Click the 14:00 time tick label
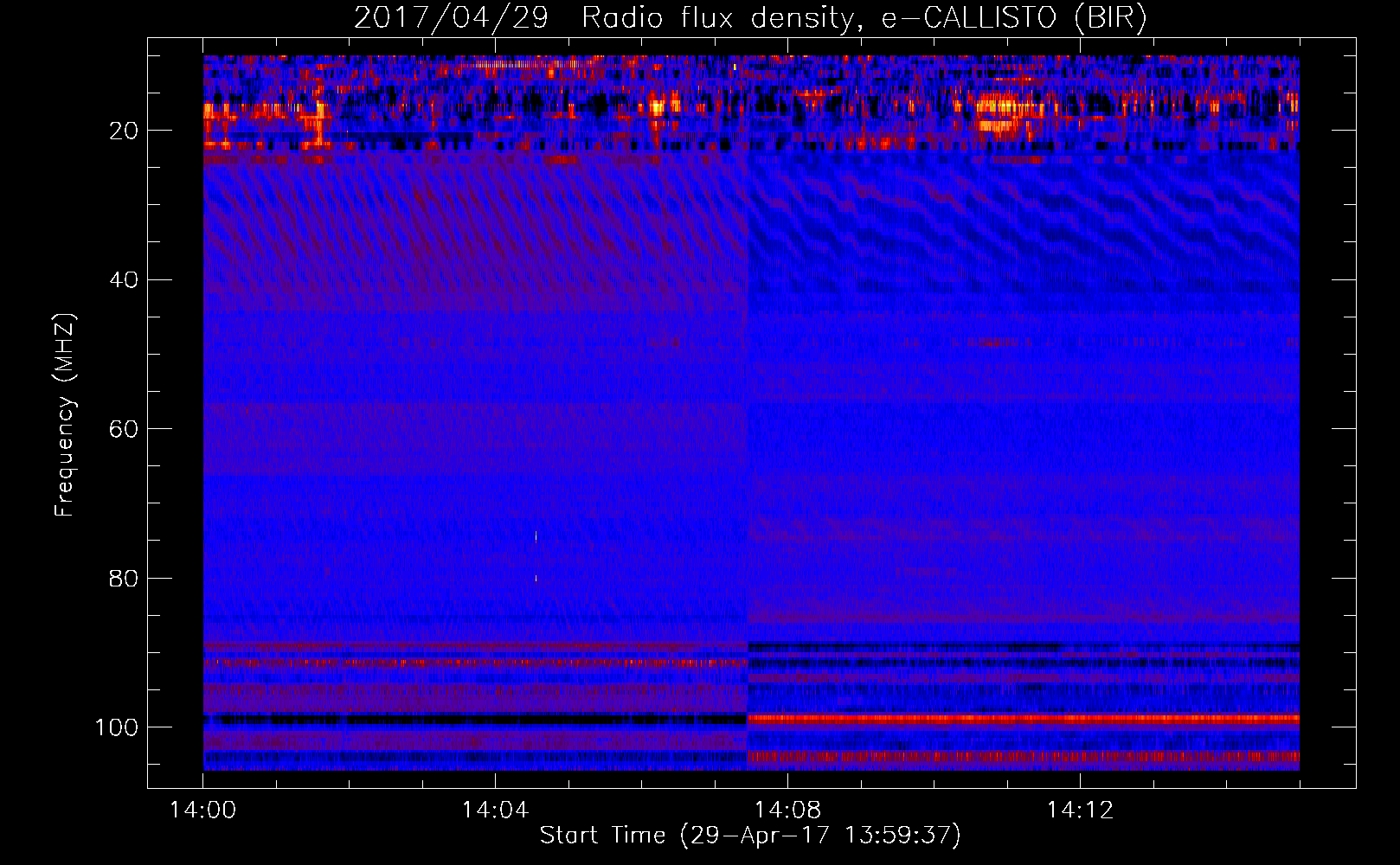The image size is (1400, 865). (x=202, y=811)
